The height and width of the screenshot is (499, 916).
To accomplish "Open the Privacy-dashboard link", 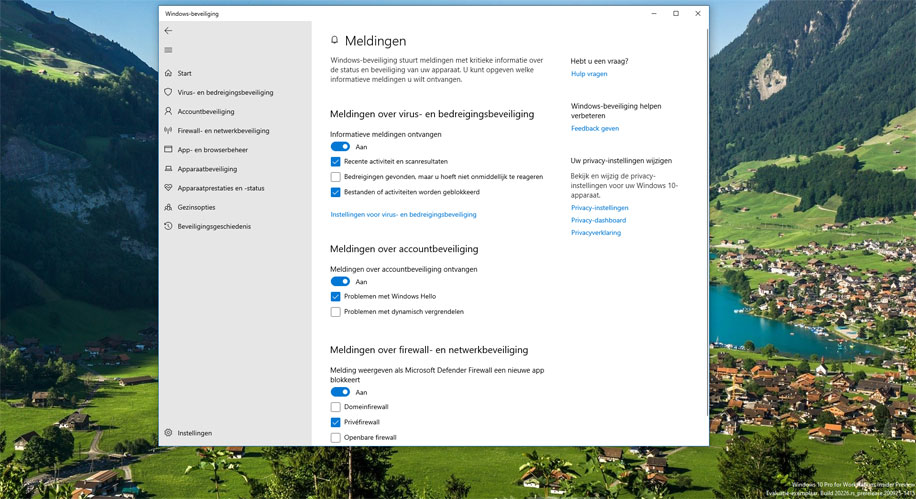I will [598, 220].
